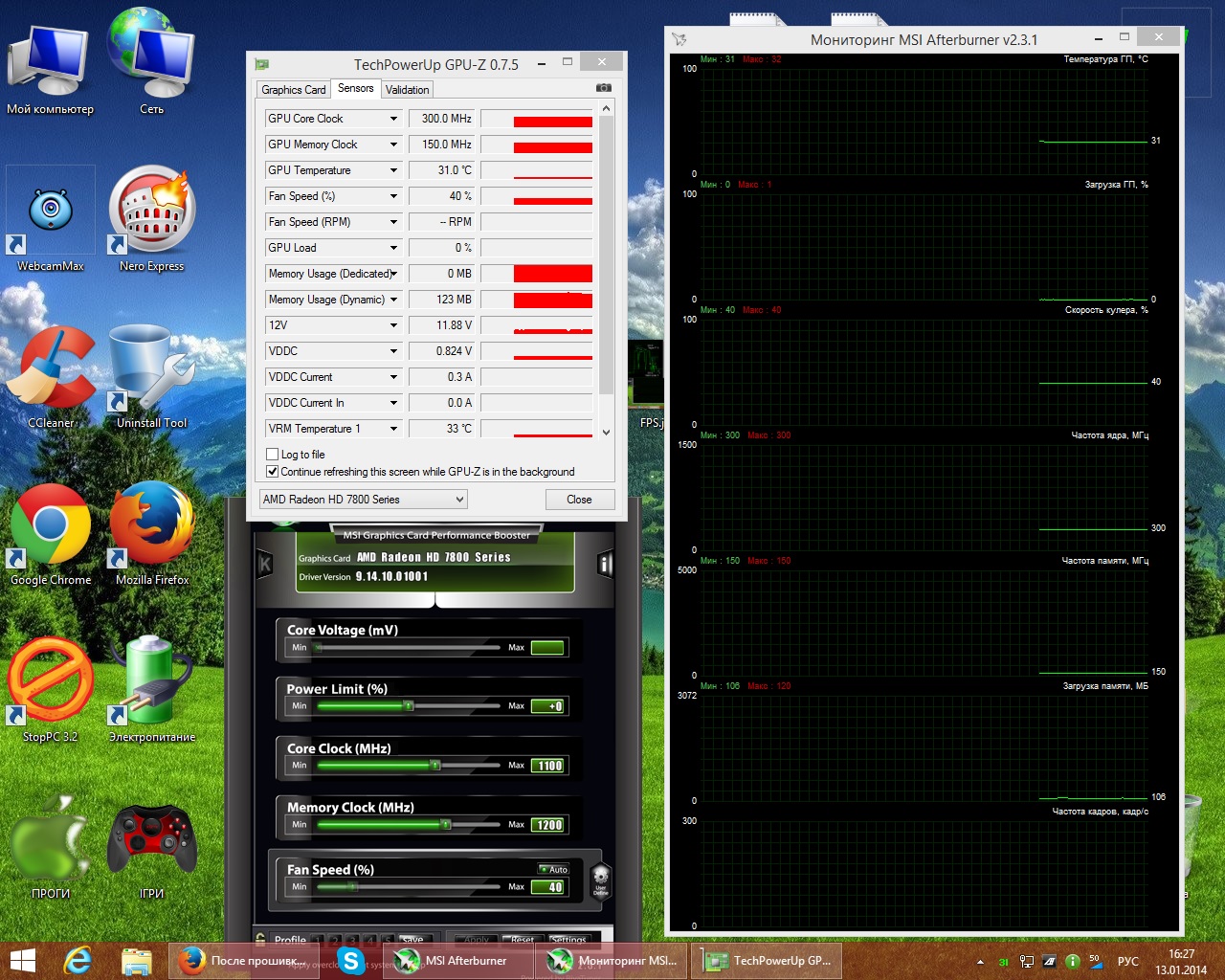Screen dimensions: 1225x980
Task: Switch to the Validation tab
Action: click(407, 90)
